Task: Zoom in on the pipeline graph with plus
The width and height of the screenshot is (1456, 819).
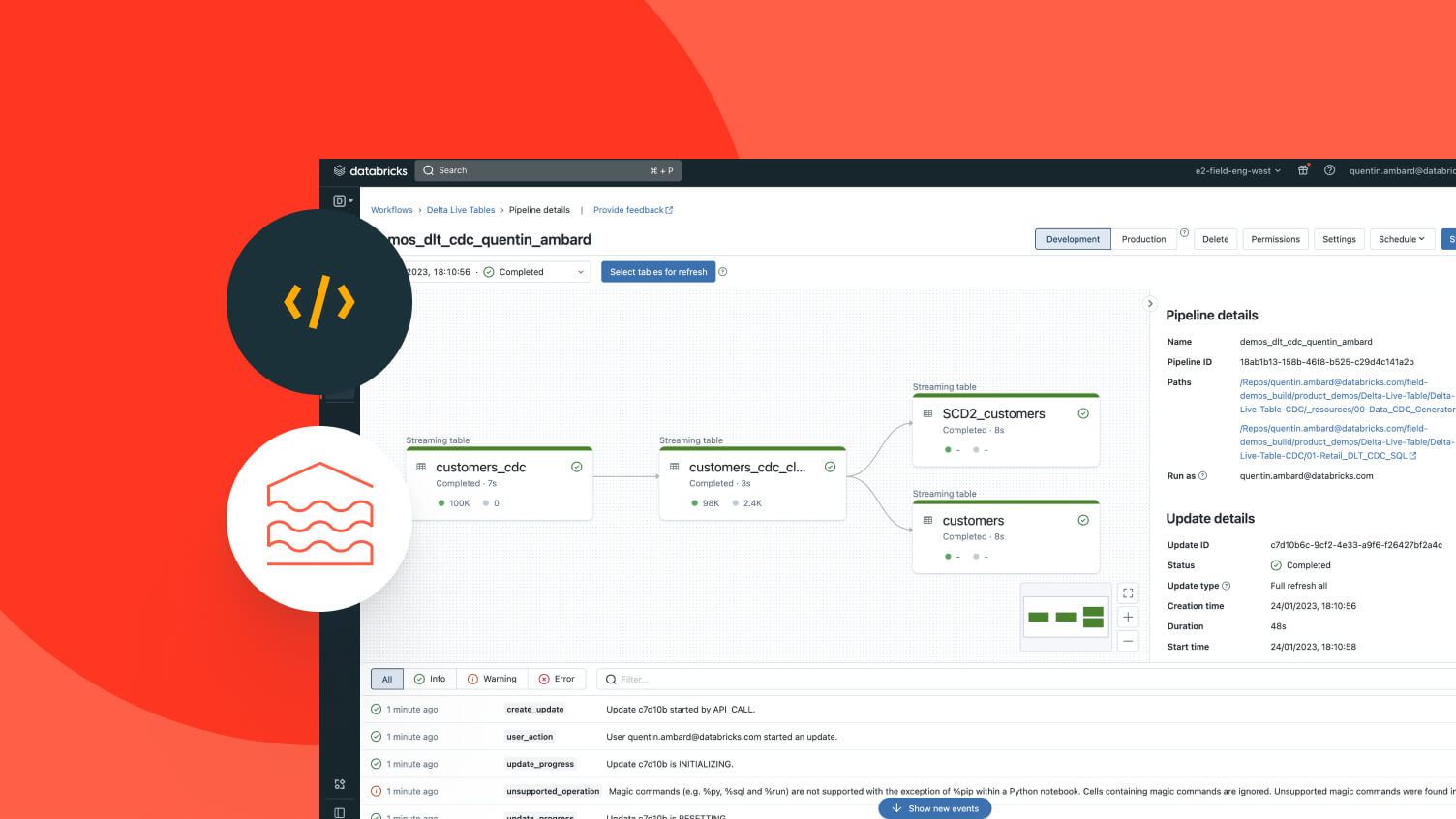Action: coord(1128,617)
